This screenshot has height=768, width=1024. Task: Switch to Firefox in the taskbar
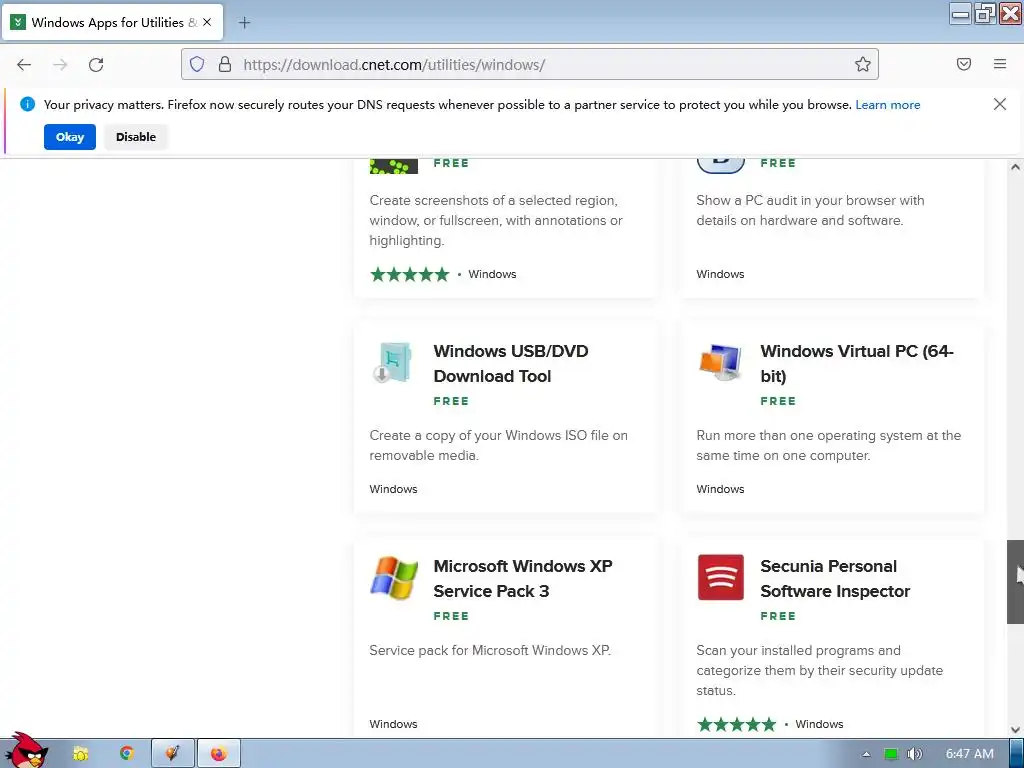point(219,754)
